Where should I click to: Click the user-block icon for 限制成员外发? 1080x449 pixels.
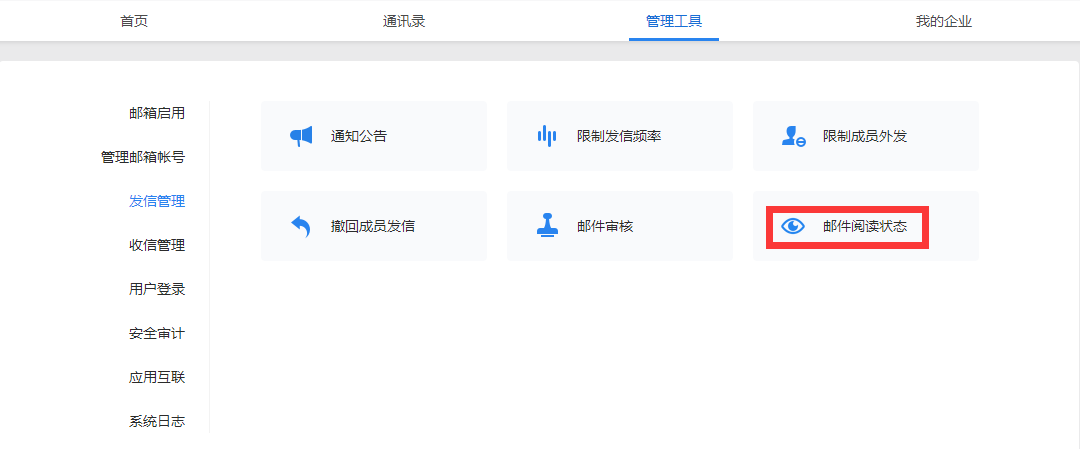click(793, 136)
